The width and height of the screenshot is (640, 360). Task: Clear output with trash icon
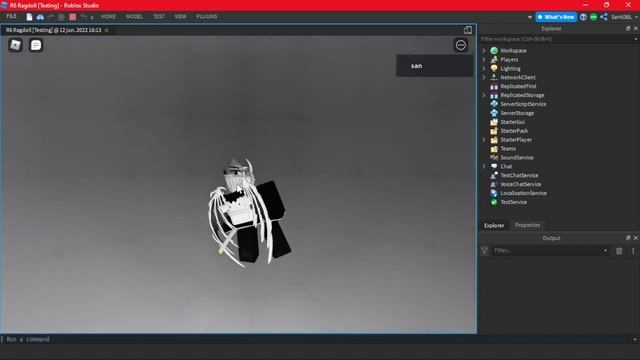[619, 251]
